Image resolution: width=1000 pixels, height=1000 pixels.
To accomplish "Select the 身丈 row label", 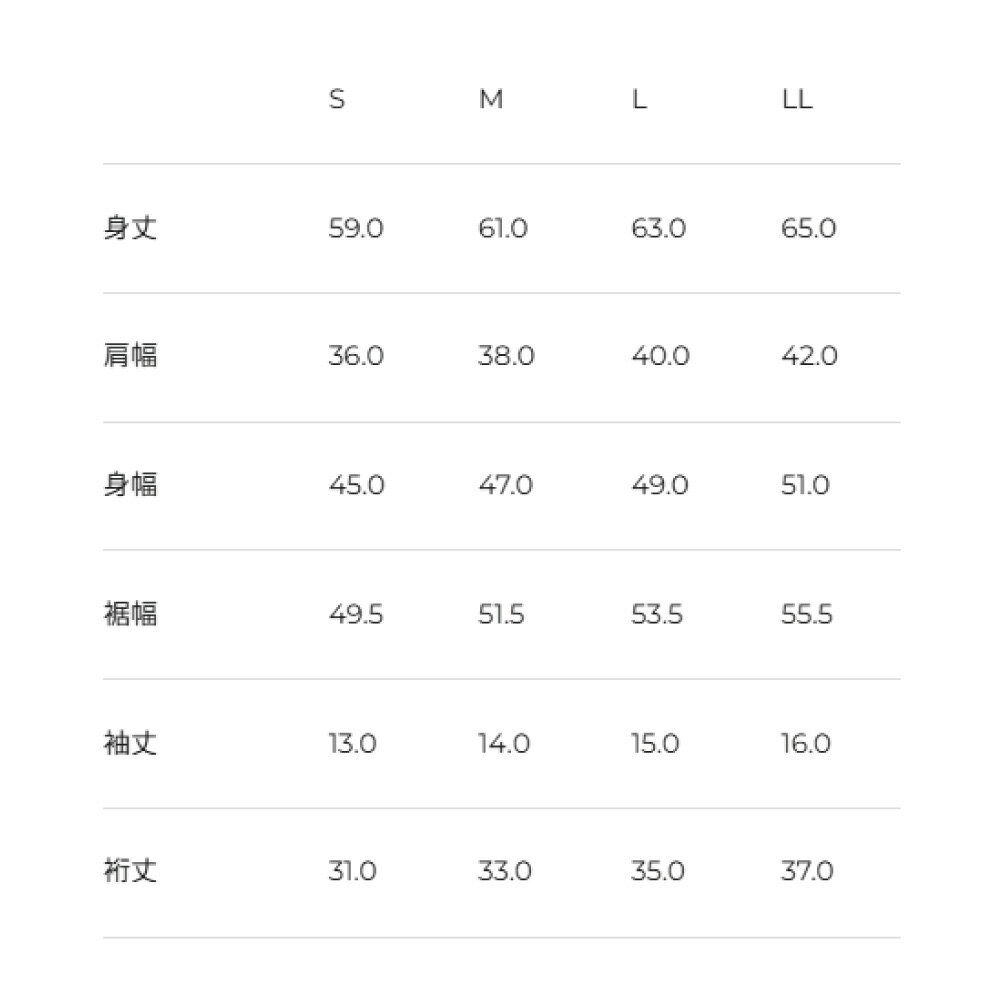I will tap(130, 229).
